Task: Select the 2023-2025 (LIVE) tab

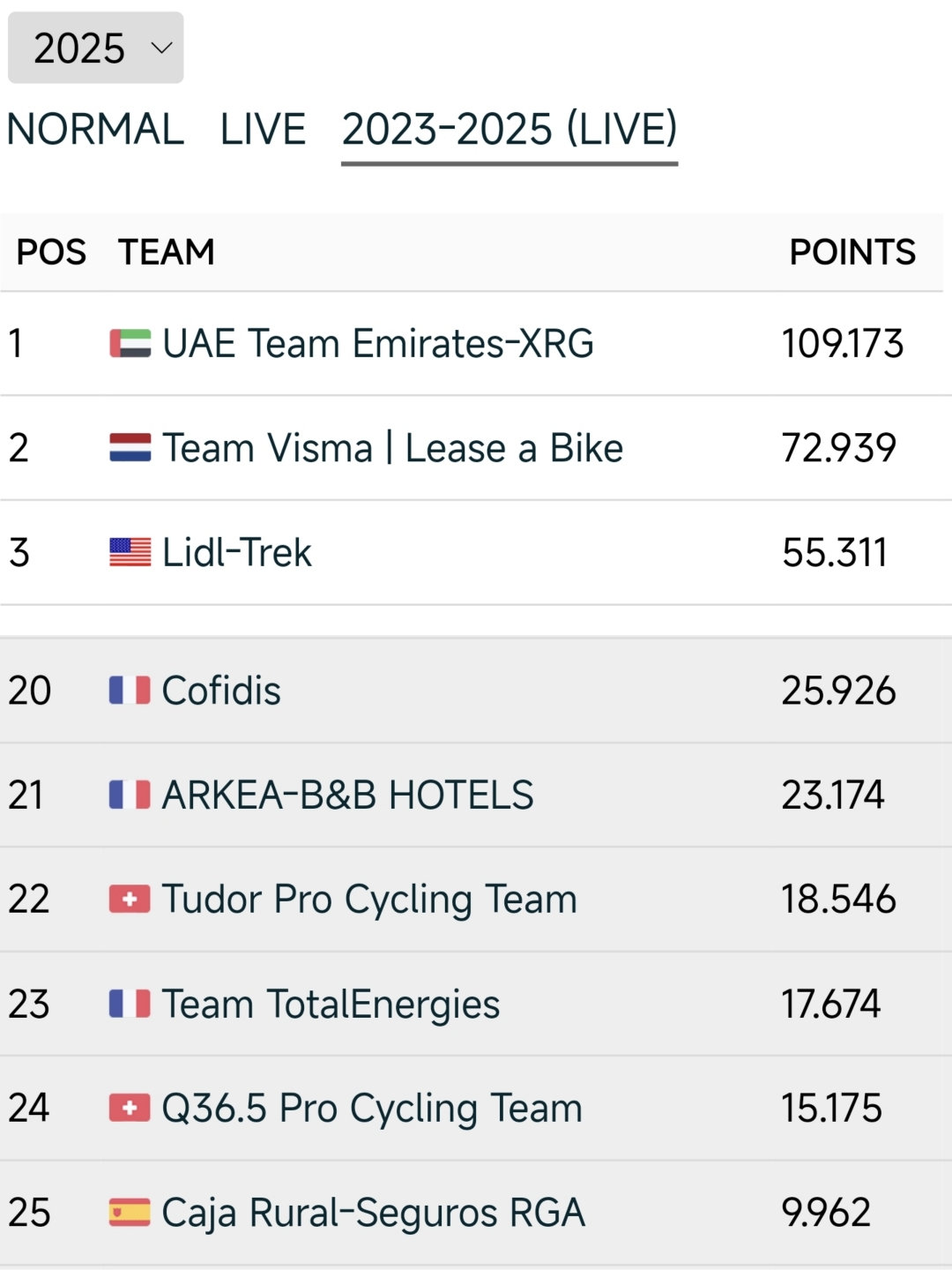Action: [509, 130]
